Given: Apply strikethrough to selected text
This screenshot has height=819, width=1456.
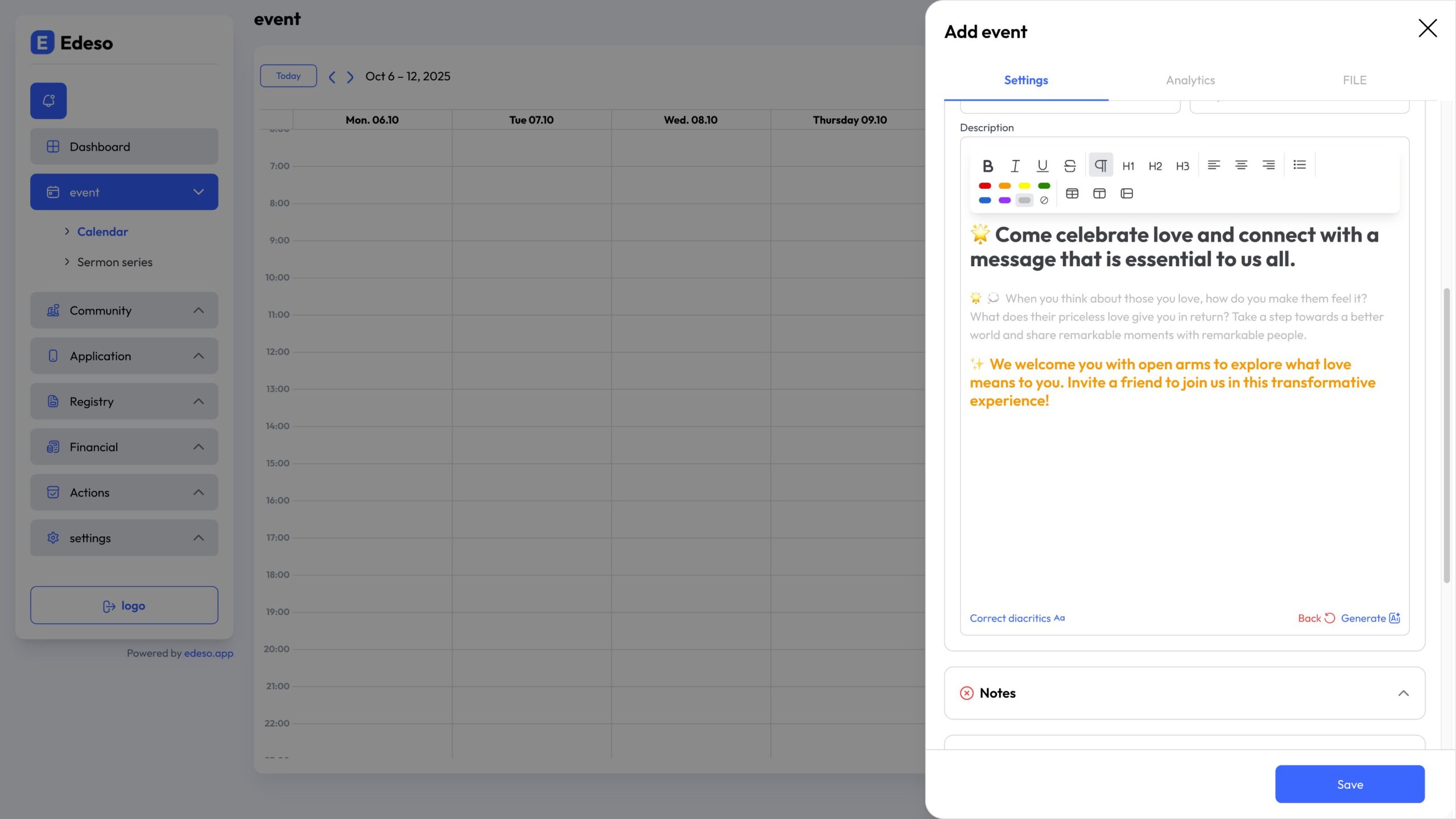Looking at the screenshot, I should tap(1069, 166).
